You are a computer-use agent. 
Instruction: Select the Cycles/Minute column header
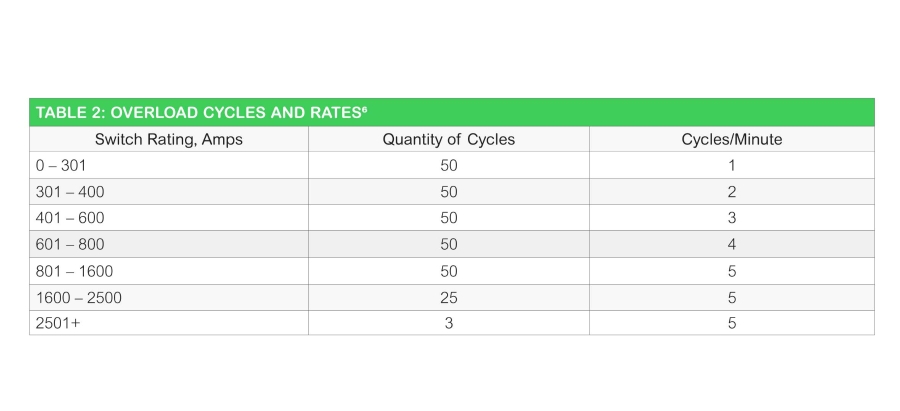732,139
